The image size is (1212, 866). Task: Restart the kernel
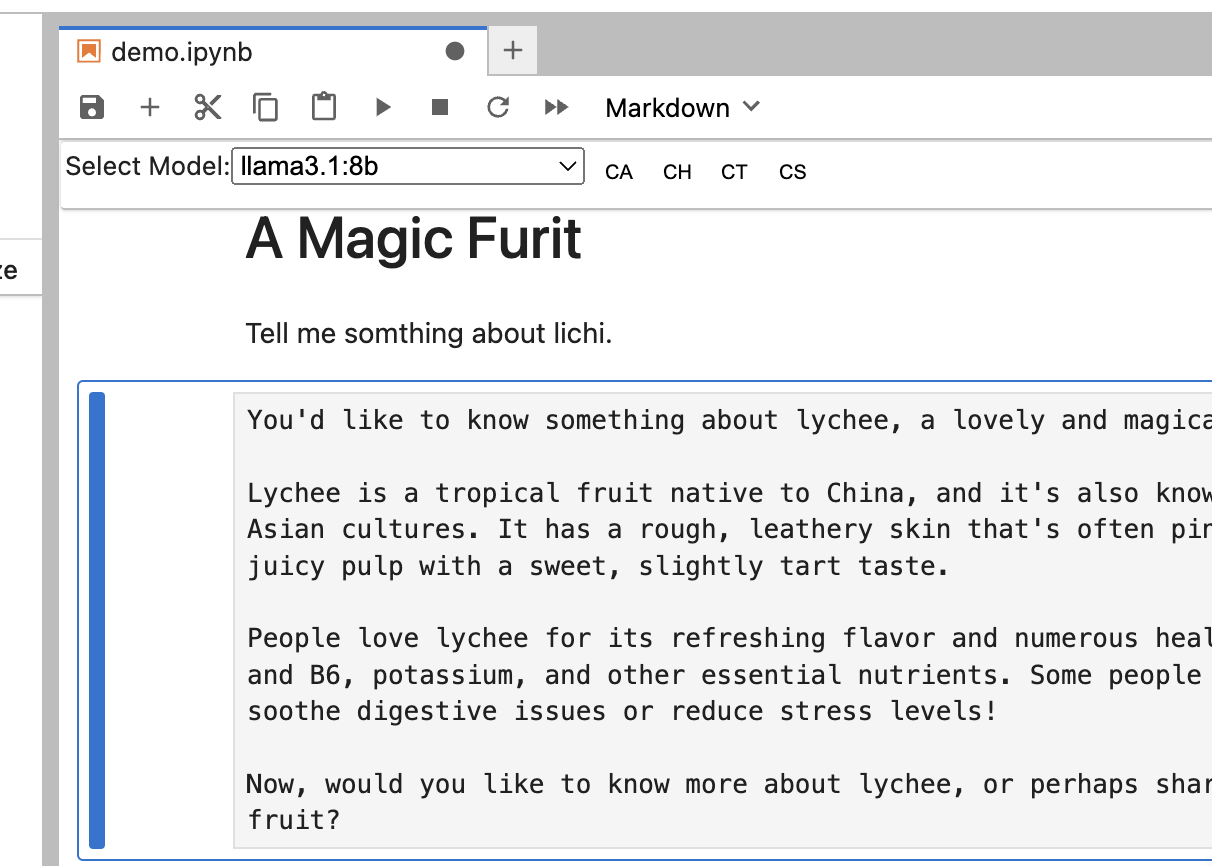point(498,107)
